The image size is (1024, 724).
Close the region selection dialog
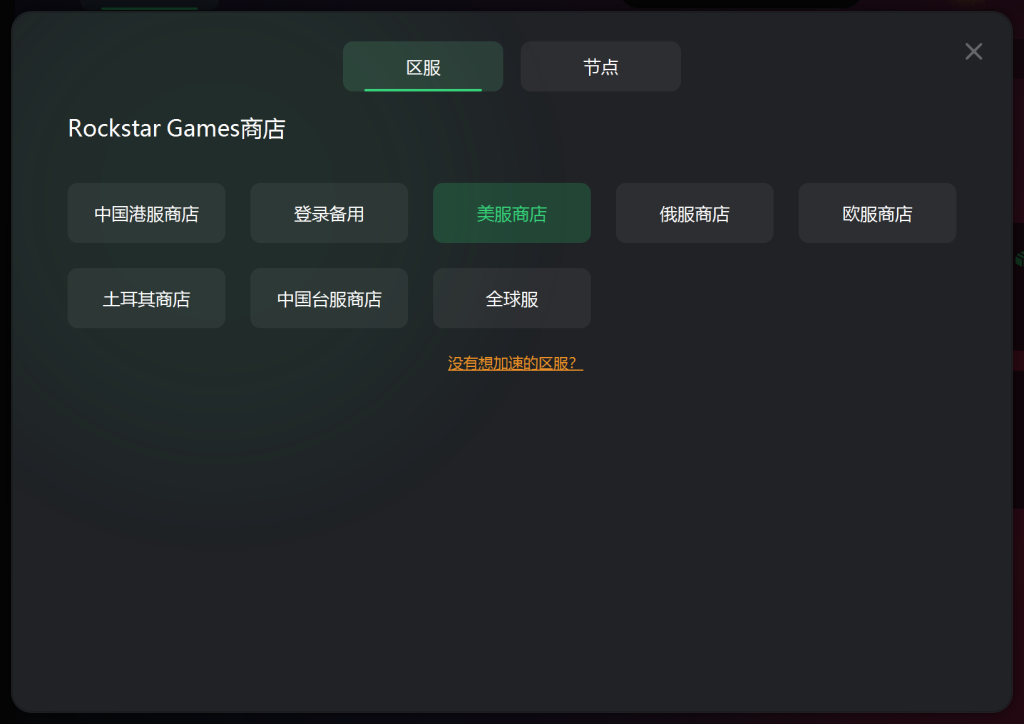(x=973, y=52)
